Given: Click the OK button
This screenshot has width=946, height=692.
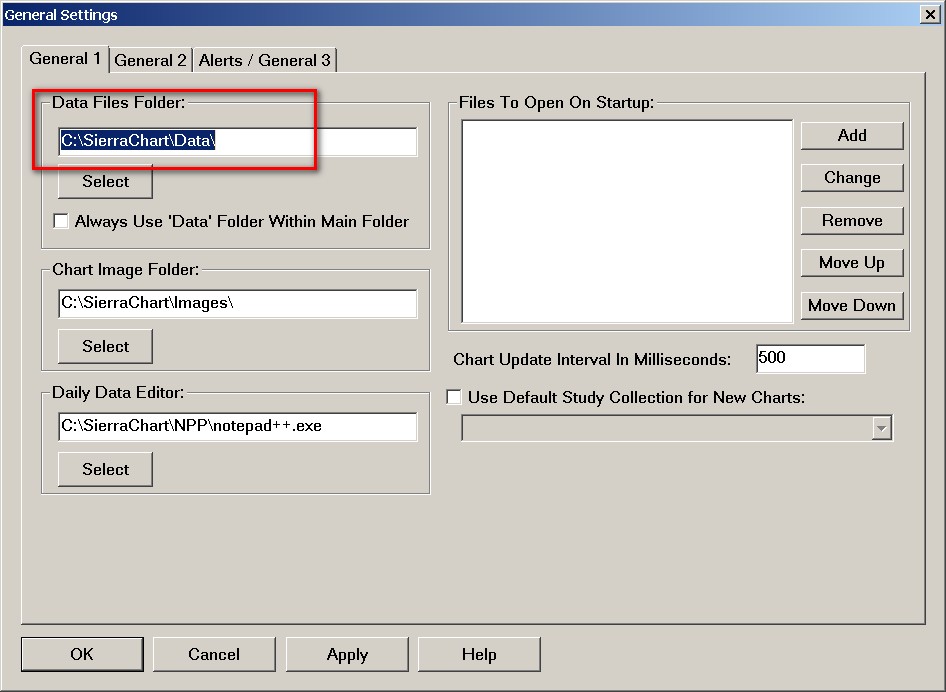Looking at the screenshot, I should [82, 655].
